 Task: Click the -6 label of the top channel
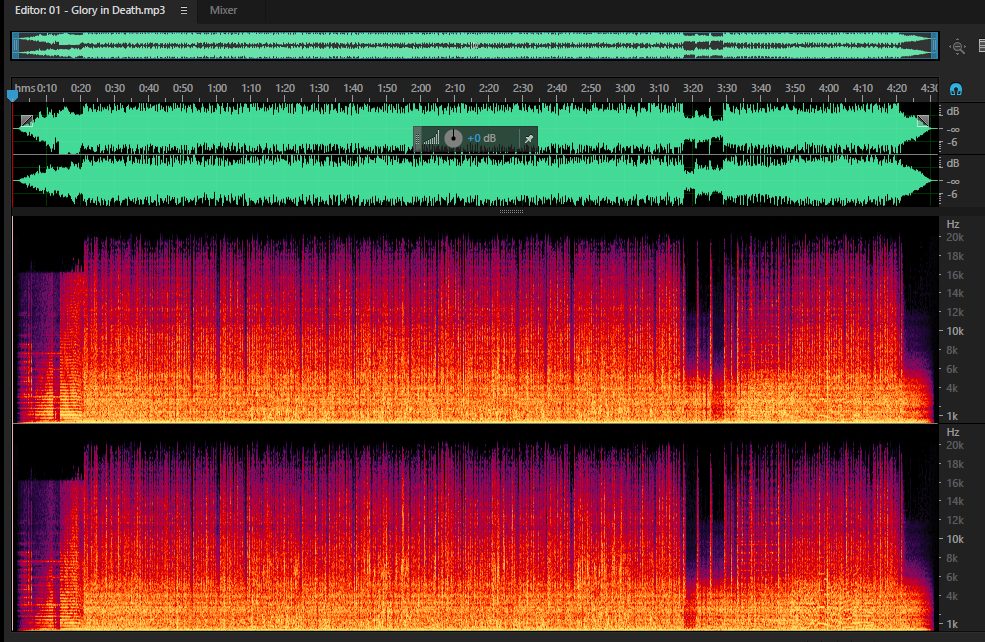[x=952, y=143]
